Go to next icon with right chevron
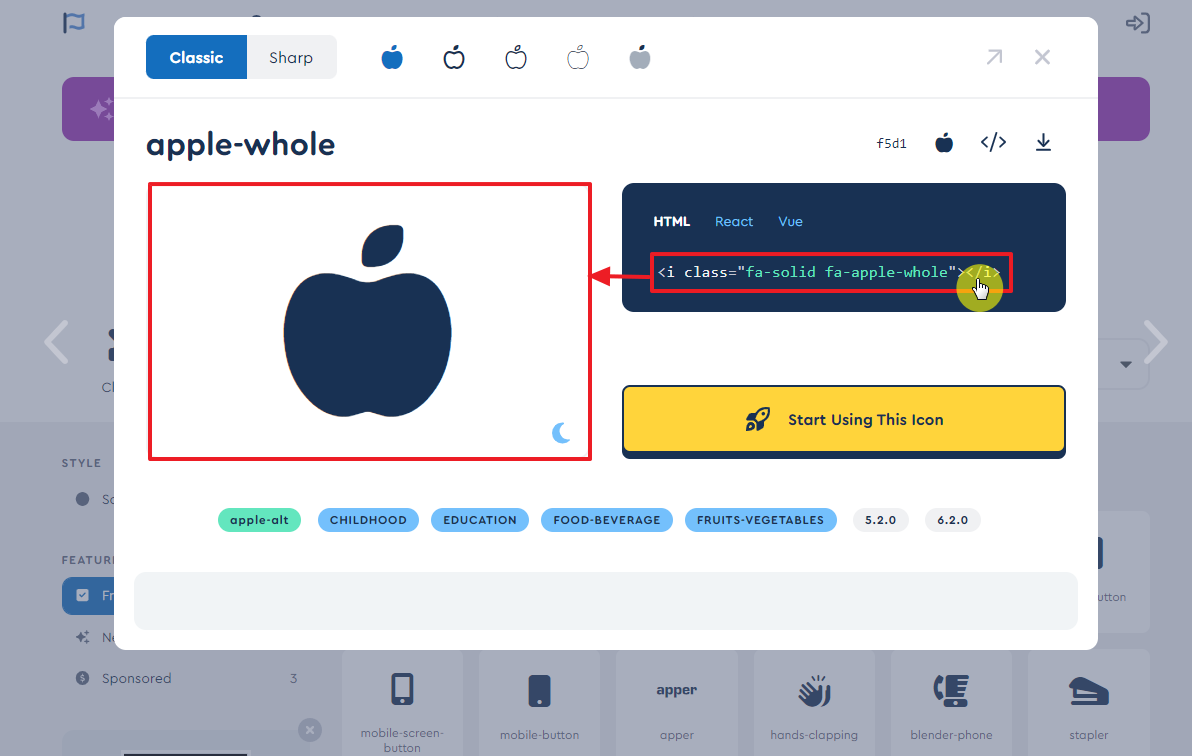 1156,342
